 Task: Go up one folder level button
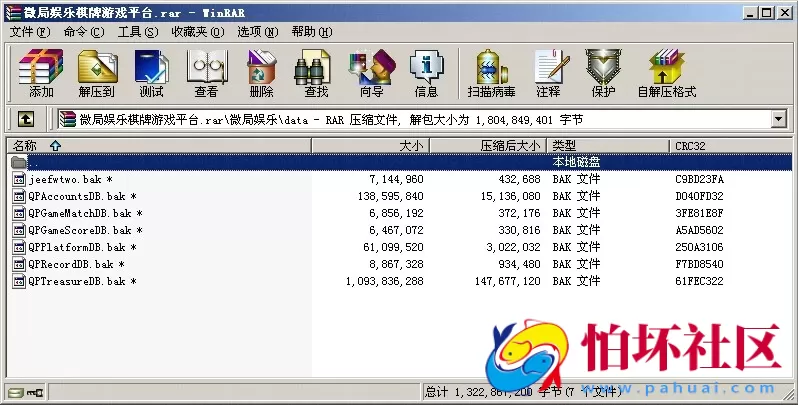(x=26, y=120)
